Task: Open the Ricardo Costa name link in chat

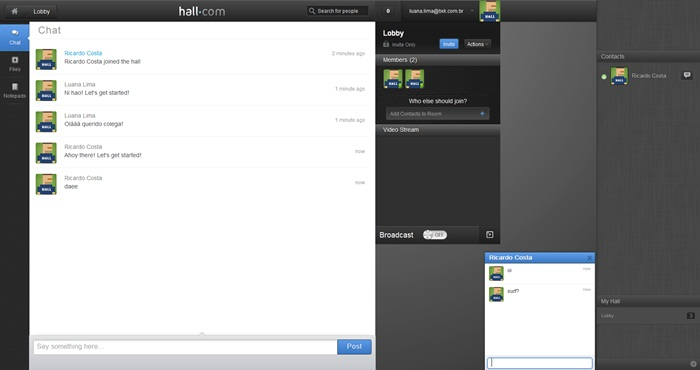Action: click(83, 53)
